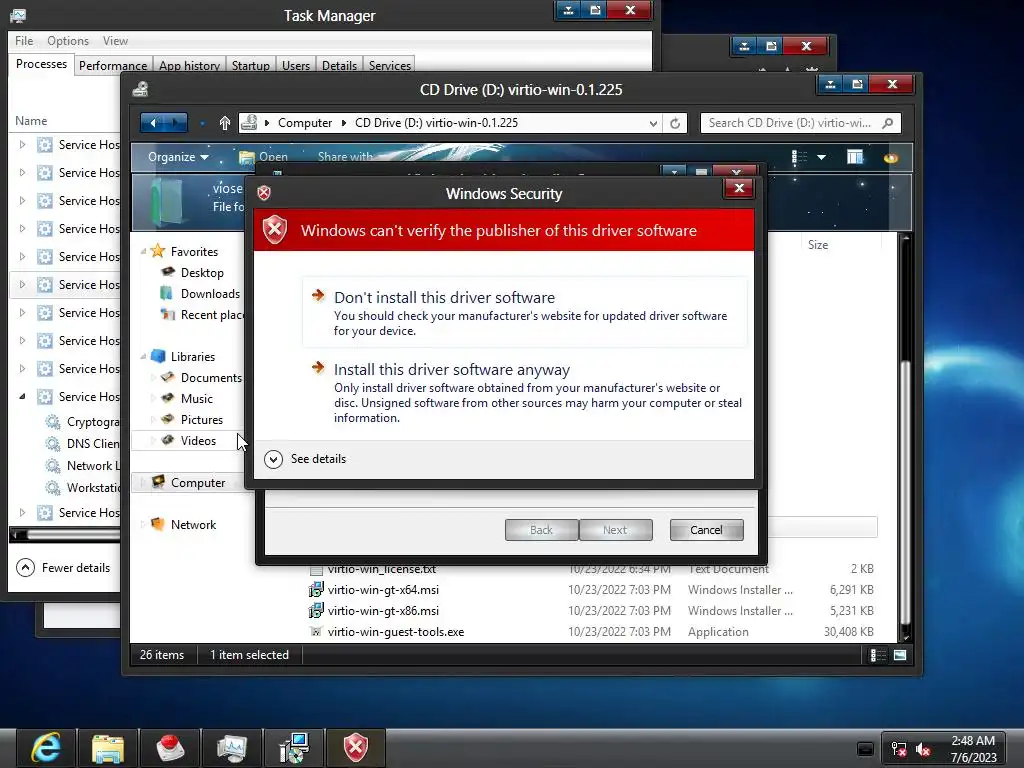Screen dimensions: 1024x768
Task: Click the Libraries icon in navigation pane
Action: [158, 356]
